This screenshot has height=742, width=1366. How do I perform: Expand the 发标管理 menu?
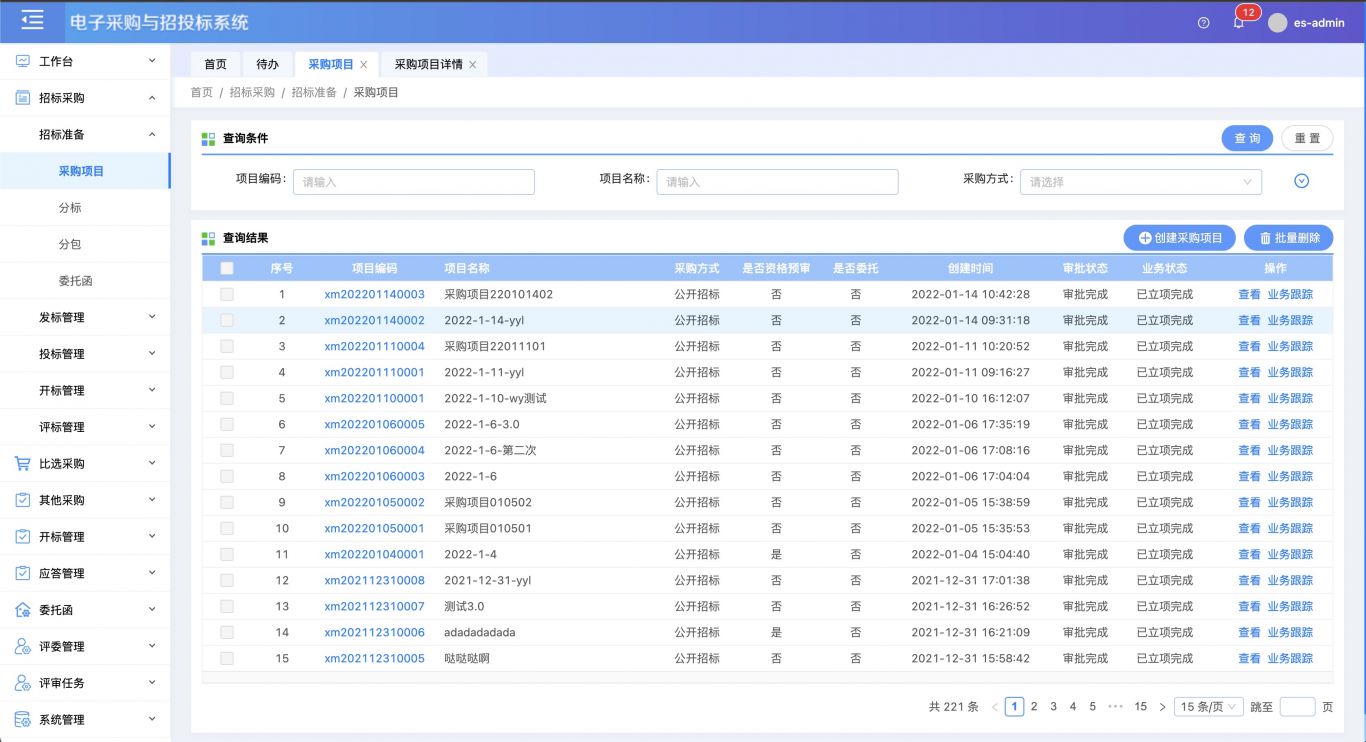[85, 317]
